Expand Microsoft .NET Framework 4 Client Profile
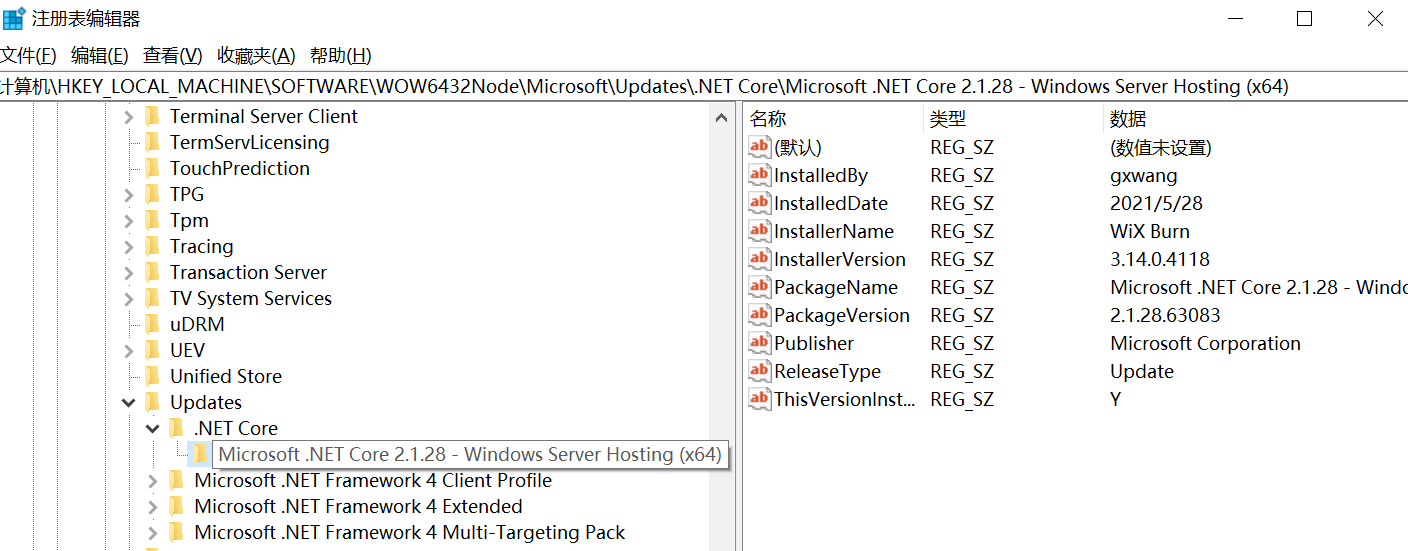This screenshot has height=551, width=1408. click(152, 481)
